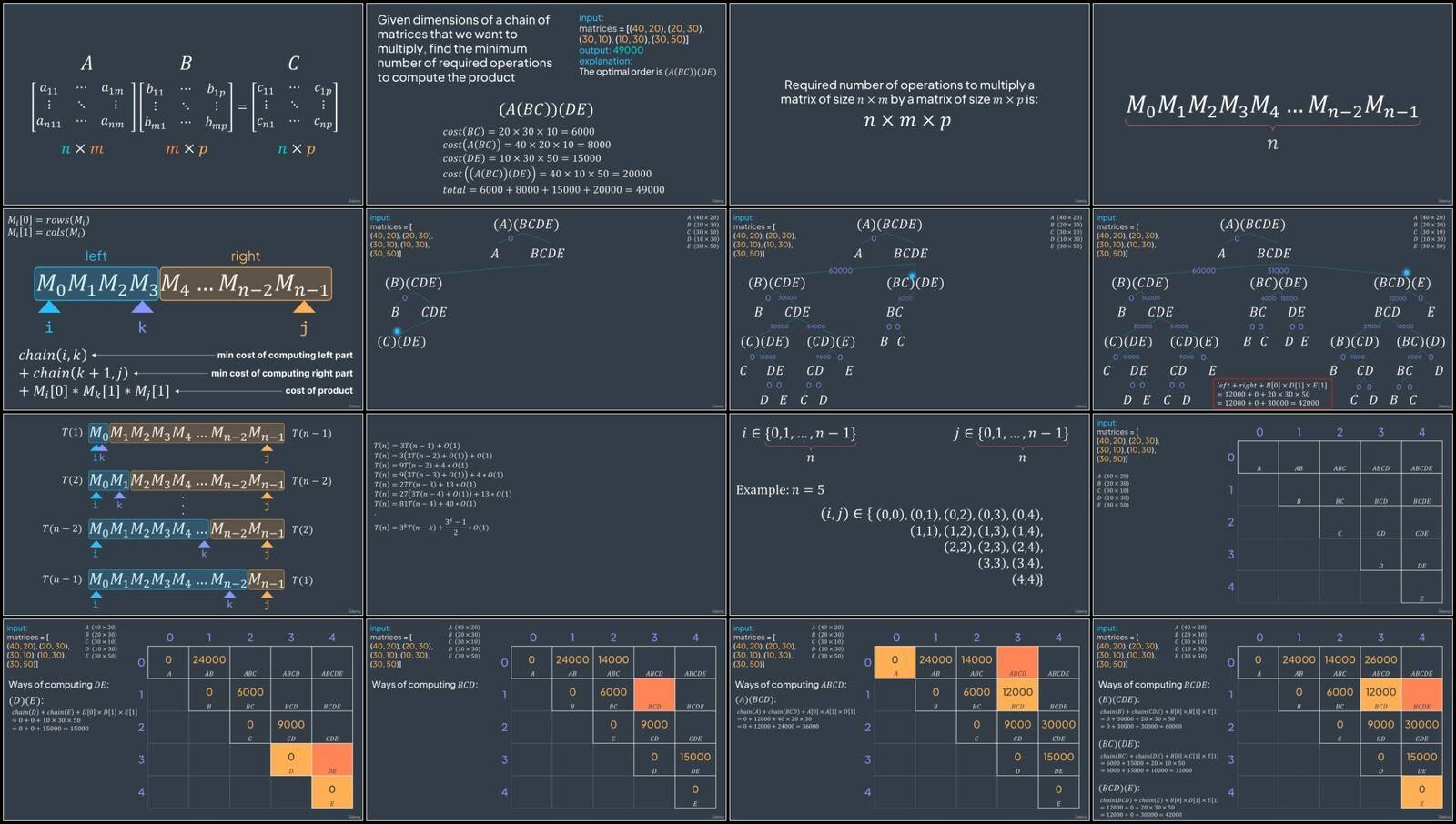
Task: Click the 'm × p' dimension under matrix B
Action: (187, 149)
